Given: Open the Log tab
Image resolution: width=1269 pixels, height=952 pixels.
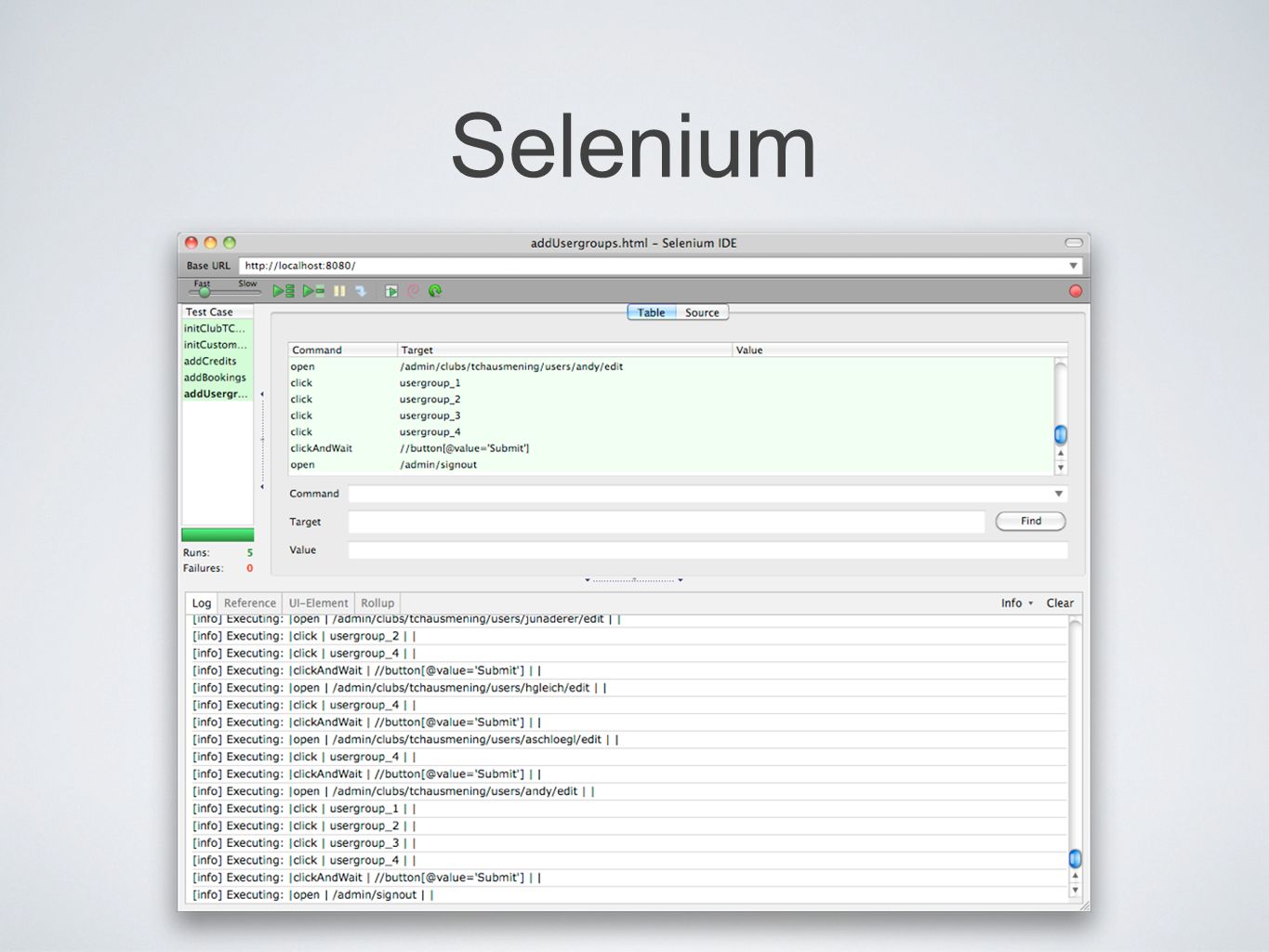Looking at the screenshot, I should click(202, 603).
